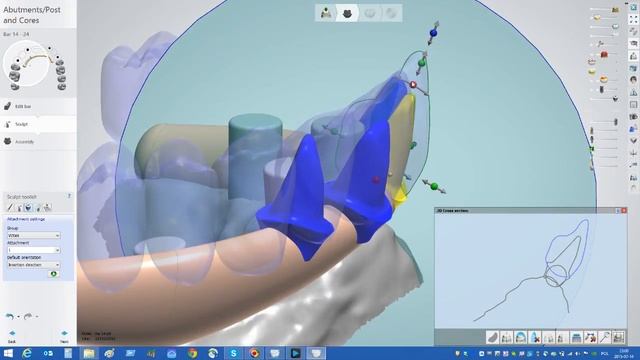
Task: Click the lower green sphere handle with arrows
Action: [434, 187]
